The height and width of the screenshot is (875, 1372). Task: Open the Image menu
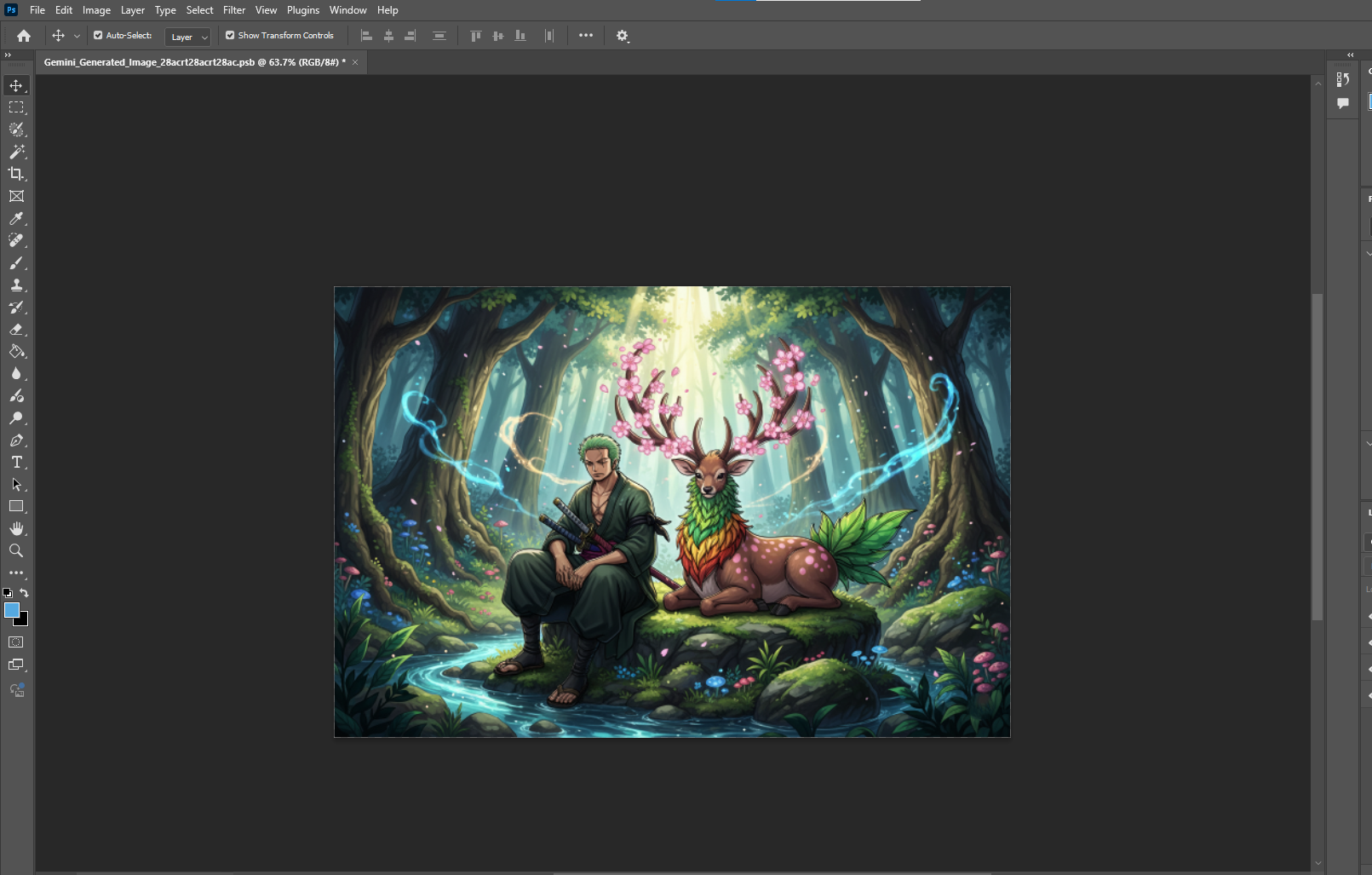point(96,10)
